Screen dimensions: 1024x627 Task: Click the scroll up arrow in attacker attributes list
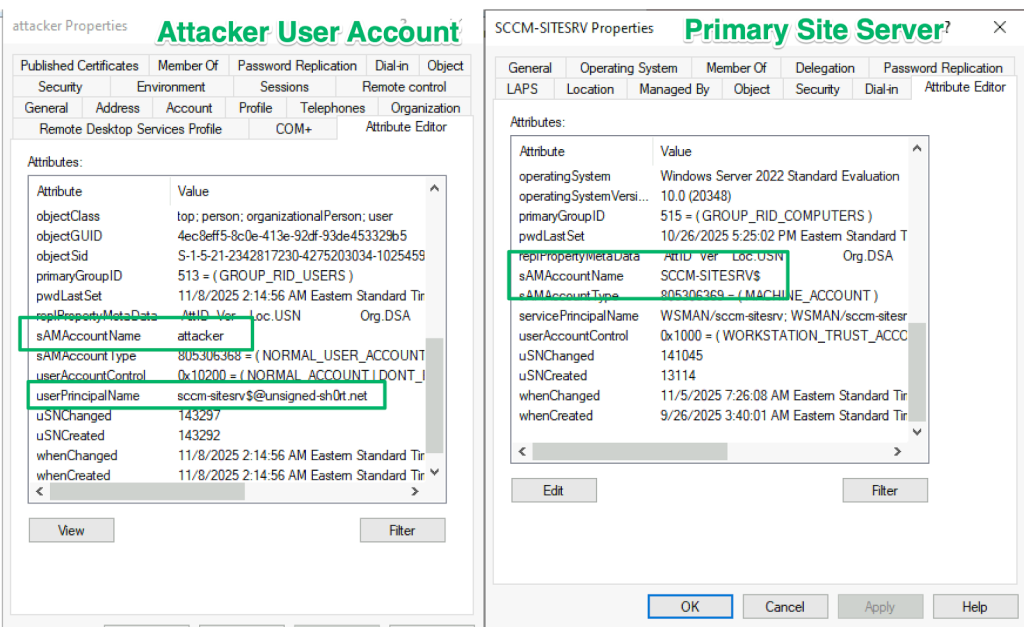click(x=435, y=188)
